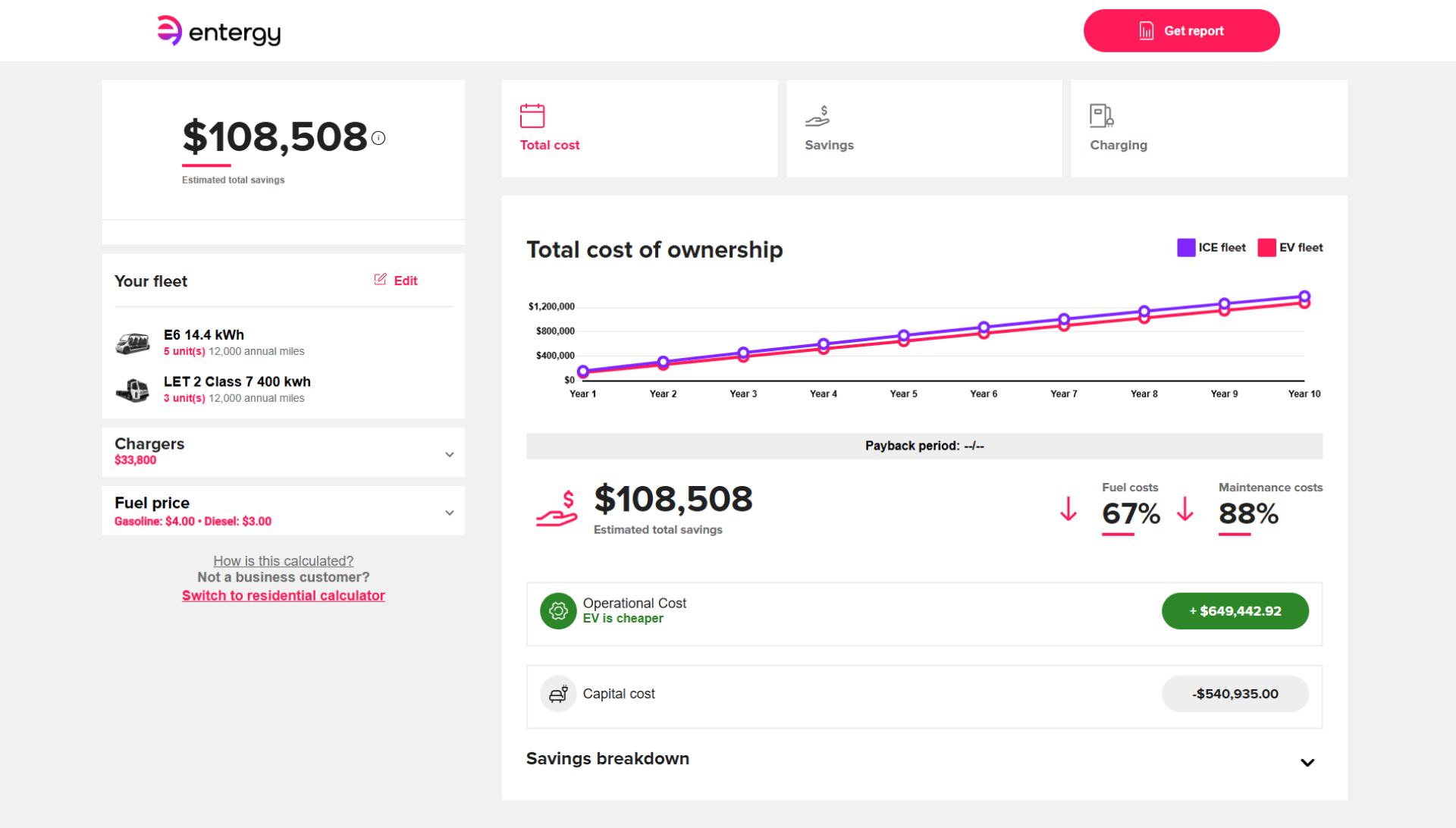Click the ICE fleet purple legend swatch
Viewport: 1456px width, 828px height.
pos(1186,248)
